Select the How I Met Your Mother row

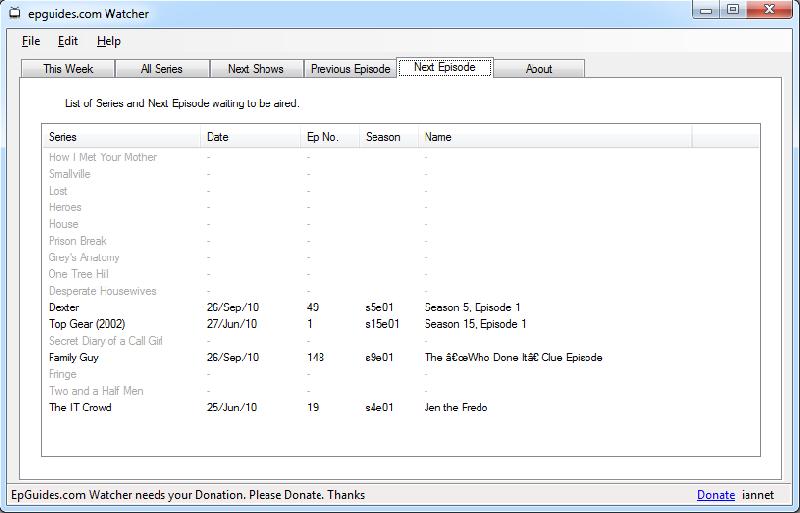(401, 157)
